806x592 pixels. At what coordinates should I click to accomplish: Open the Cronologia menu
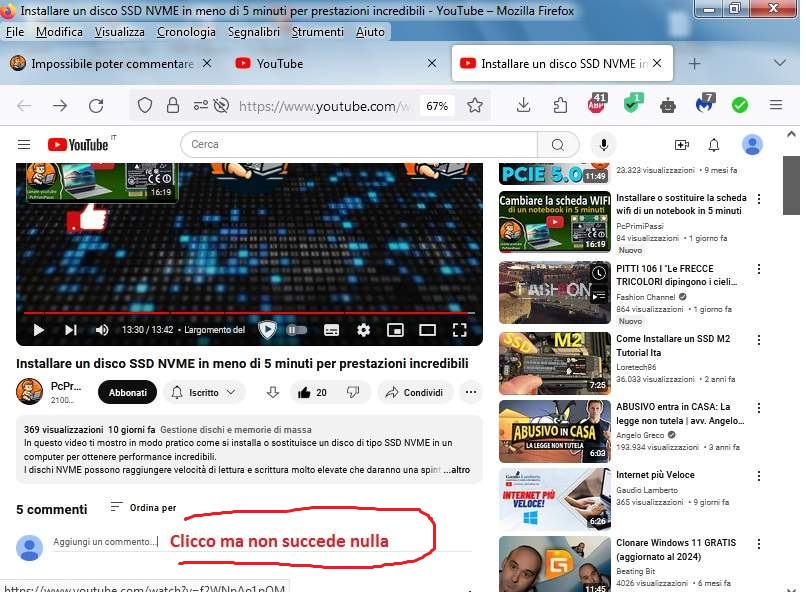pos(186,32)
